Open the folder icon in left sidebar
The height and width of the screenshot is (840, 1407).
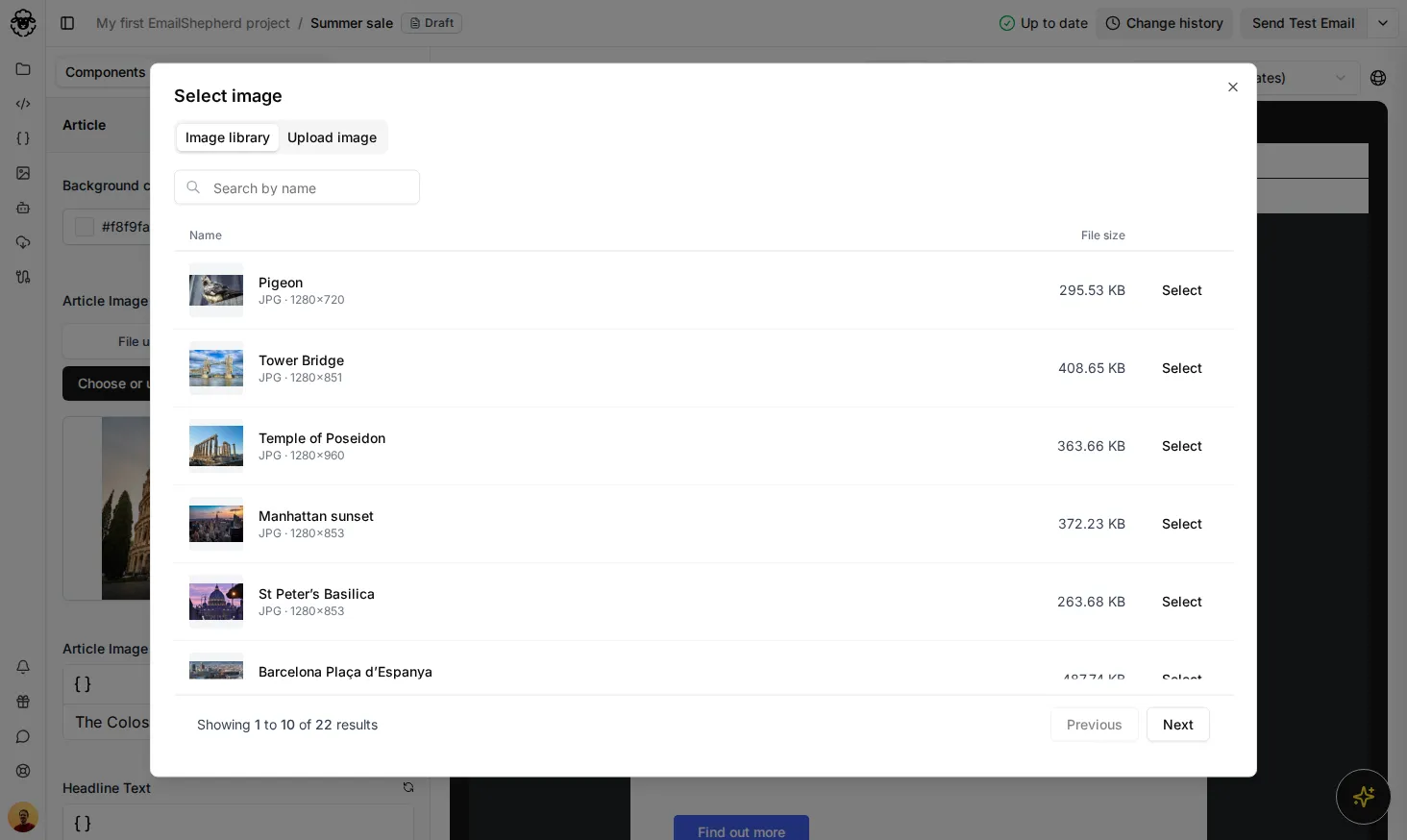pos(23,69)
